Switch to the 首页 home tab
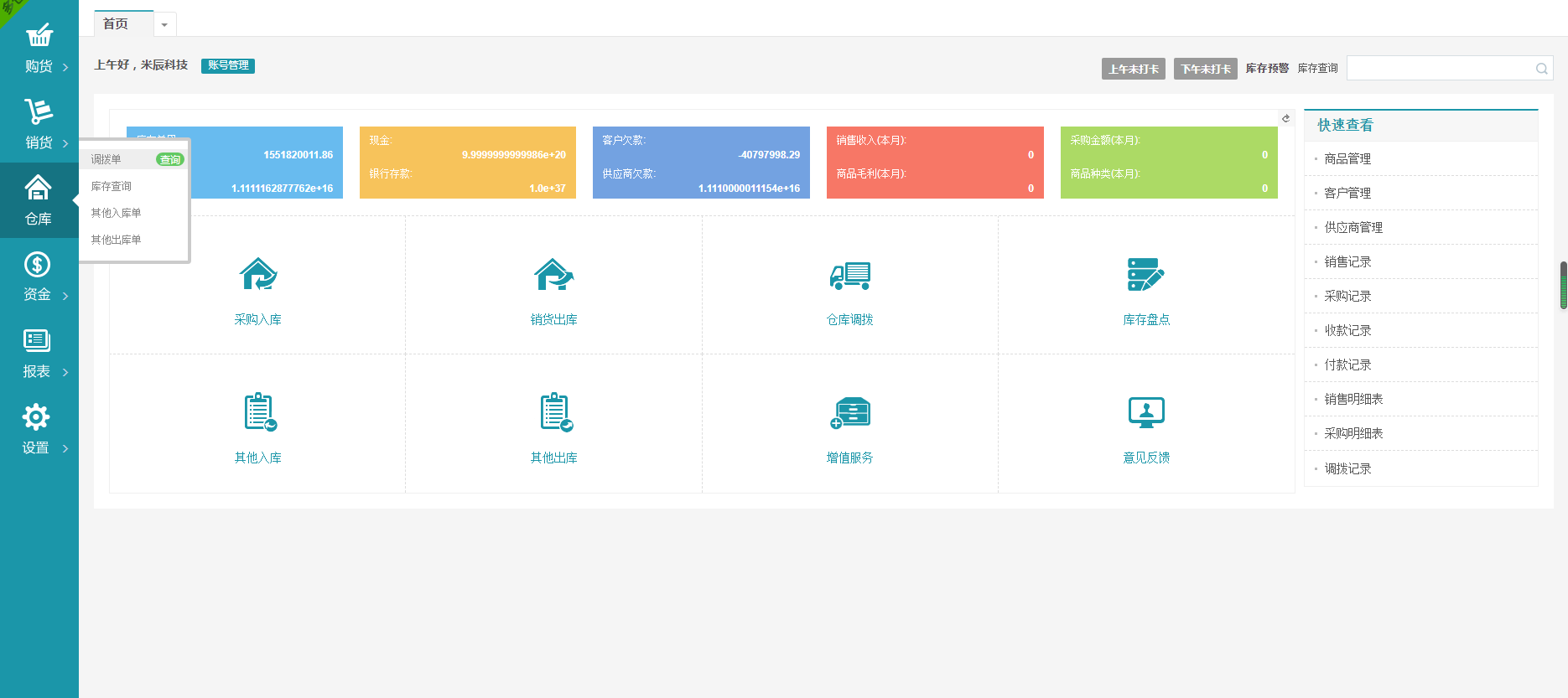Screen dimensions: 1568x698 coord(117,24)
